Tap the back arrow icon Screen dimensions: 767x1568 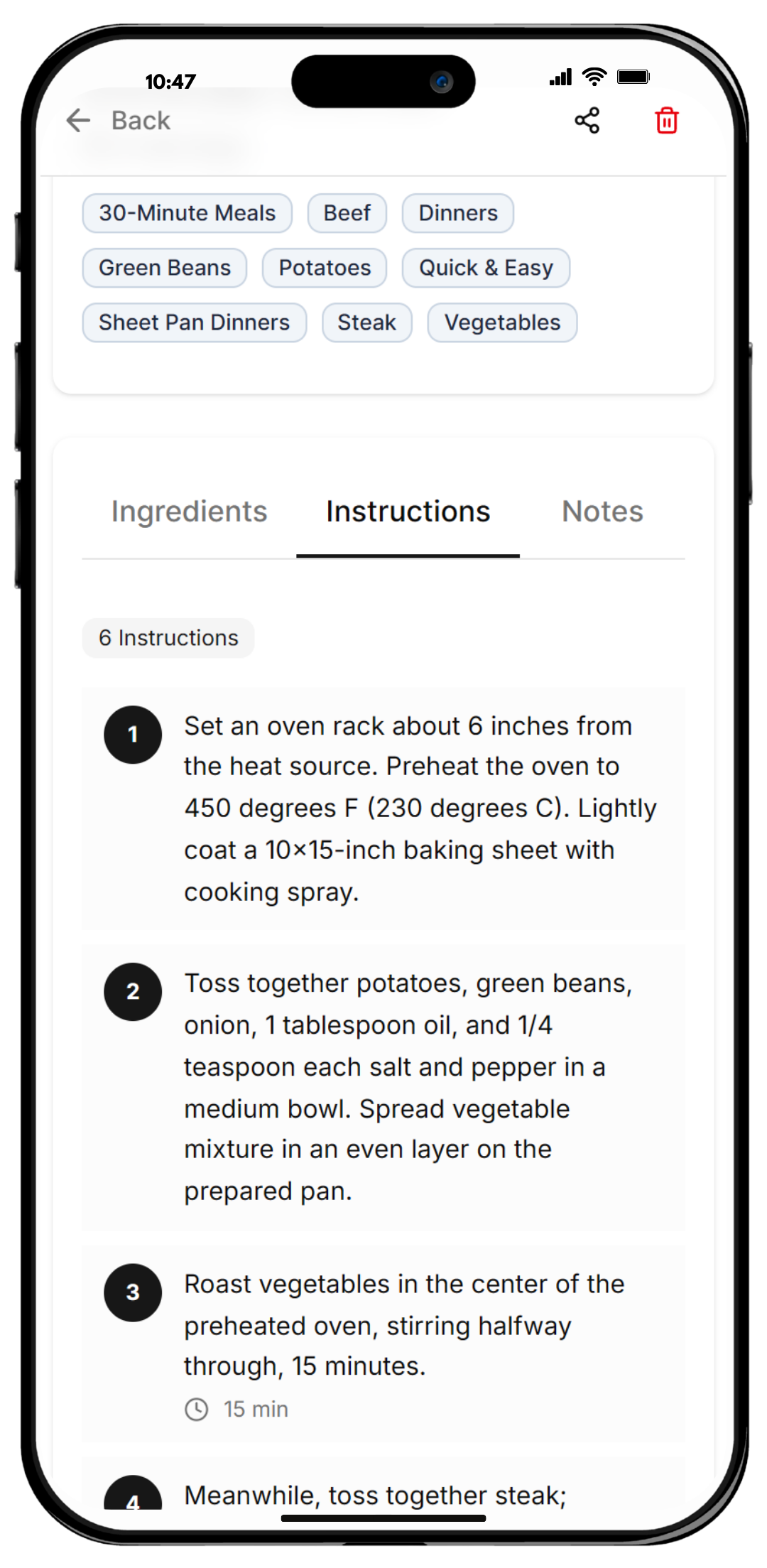[x=78, y=121]
